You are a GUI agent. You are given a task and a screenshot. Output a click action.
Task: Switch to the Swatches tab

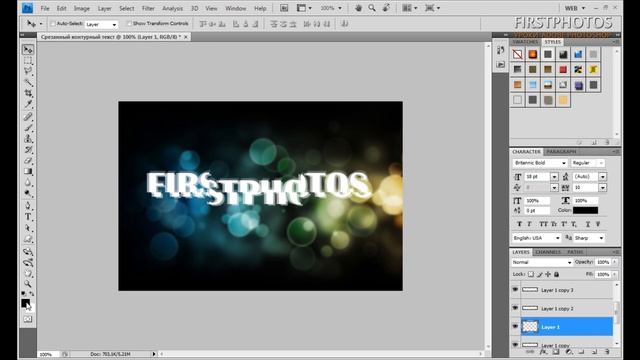[x=525, y=42]
